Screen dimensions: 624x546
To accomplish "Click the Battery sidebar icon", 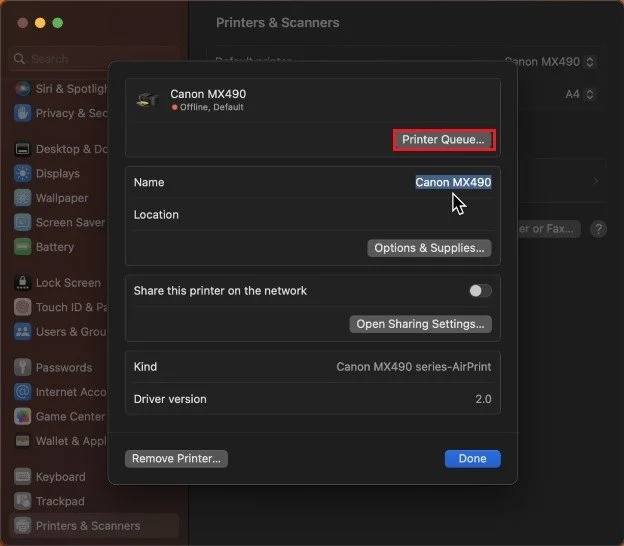I will [22, 247].
